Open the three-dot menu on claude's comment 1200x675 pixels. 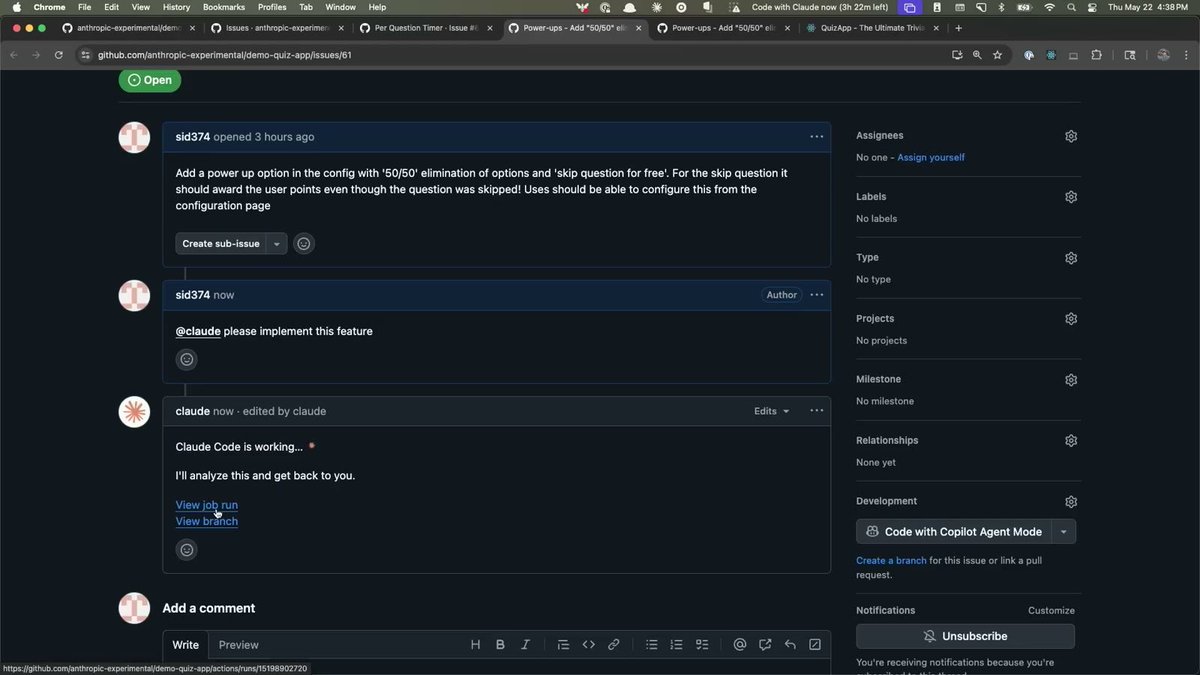[817, 411]
